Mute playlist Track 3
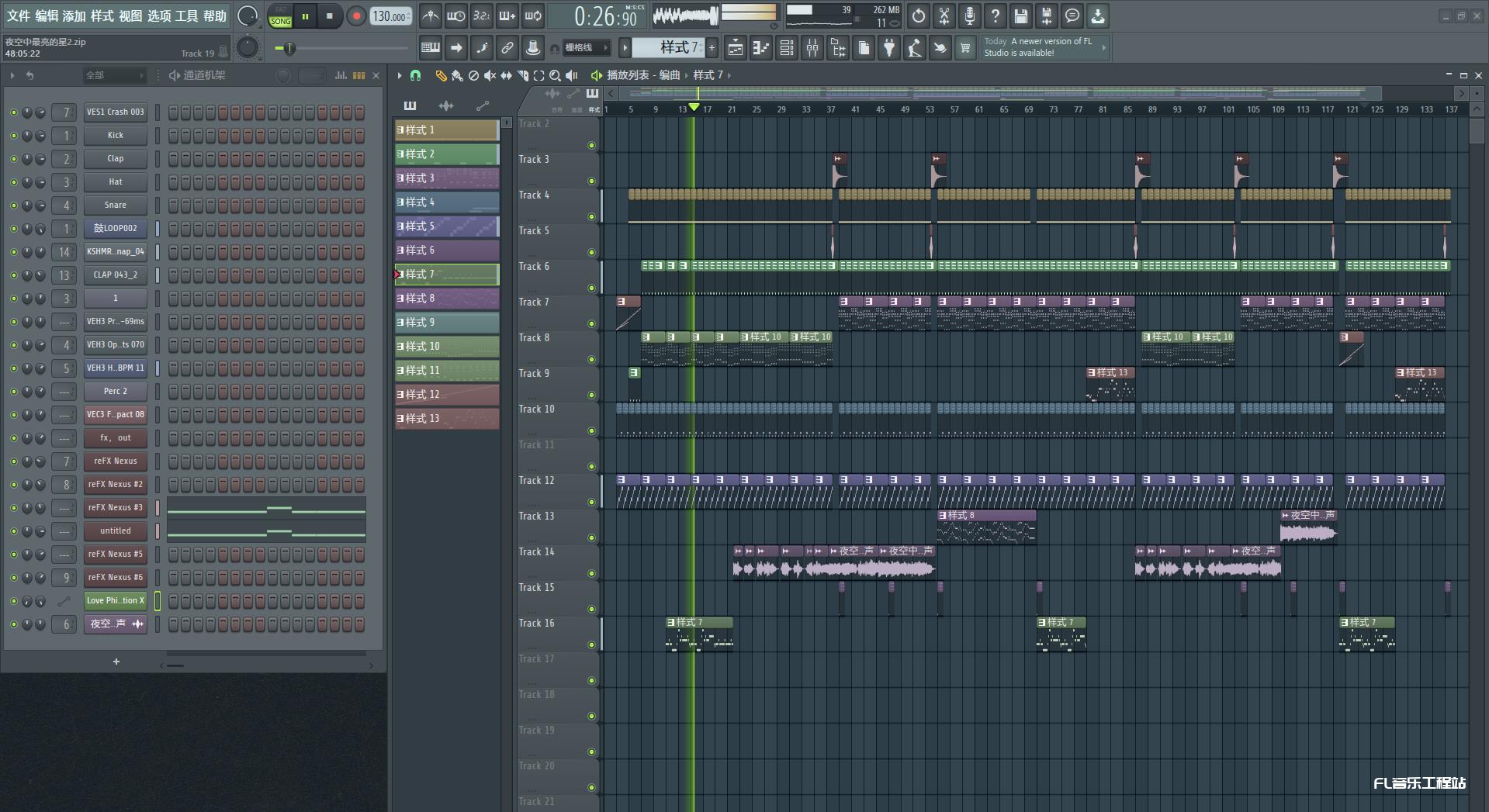This screenshot has width=1489, height=812. point(591,181)
